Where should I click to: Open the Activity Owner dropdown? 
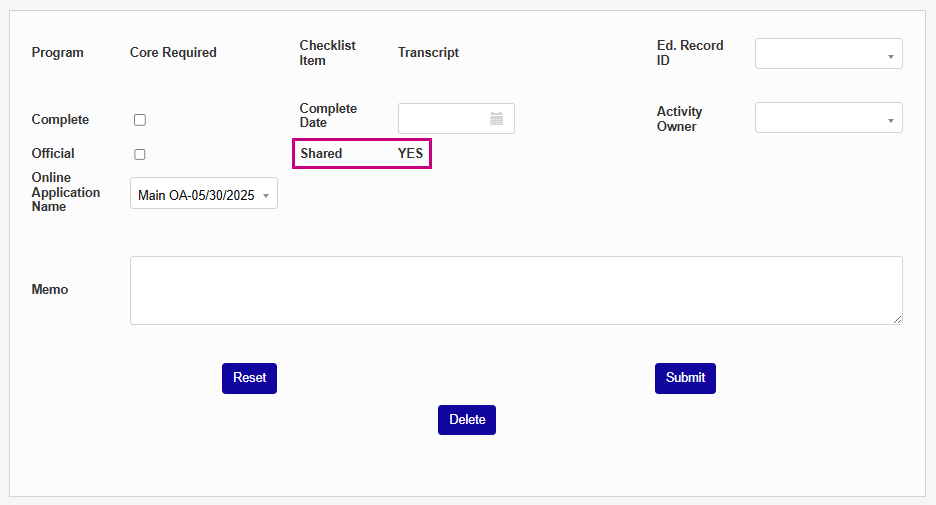[828, 118]
